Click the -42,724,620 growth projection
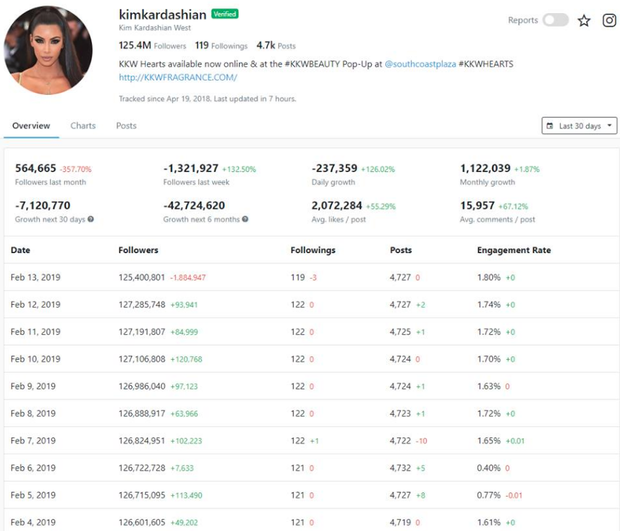The image size is (620, 531). (194, 206)
